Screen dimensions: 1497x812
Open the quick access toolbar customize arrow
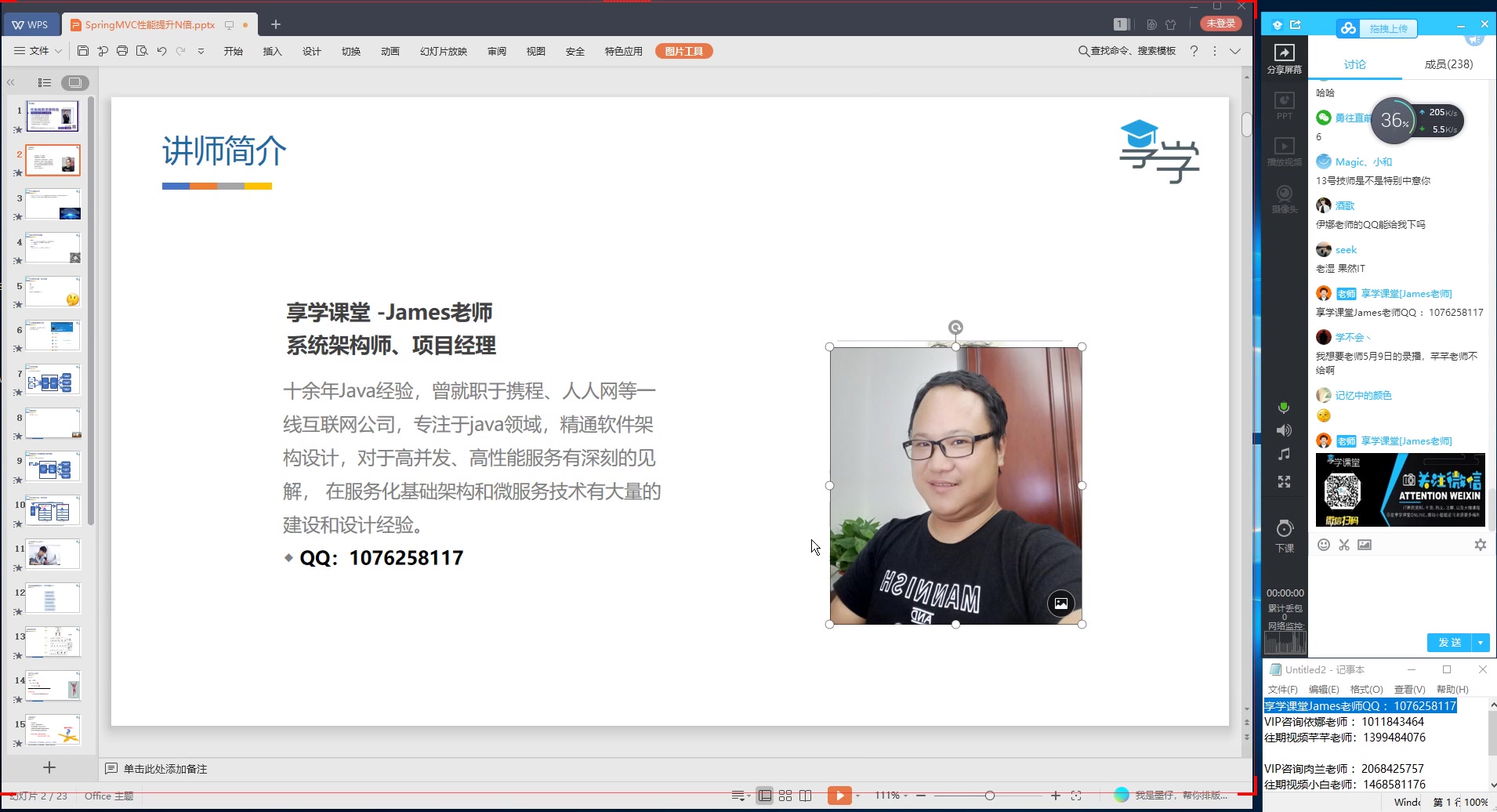pyautogui.click(x=201, y=51)
